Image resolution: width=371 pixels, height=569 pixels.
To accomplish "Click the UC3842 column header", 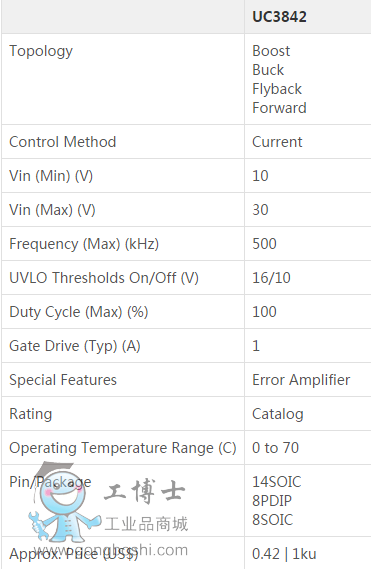I will tap(279, 17).
